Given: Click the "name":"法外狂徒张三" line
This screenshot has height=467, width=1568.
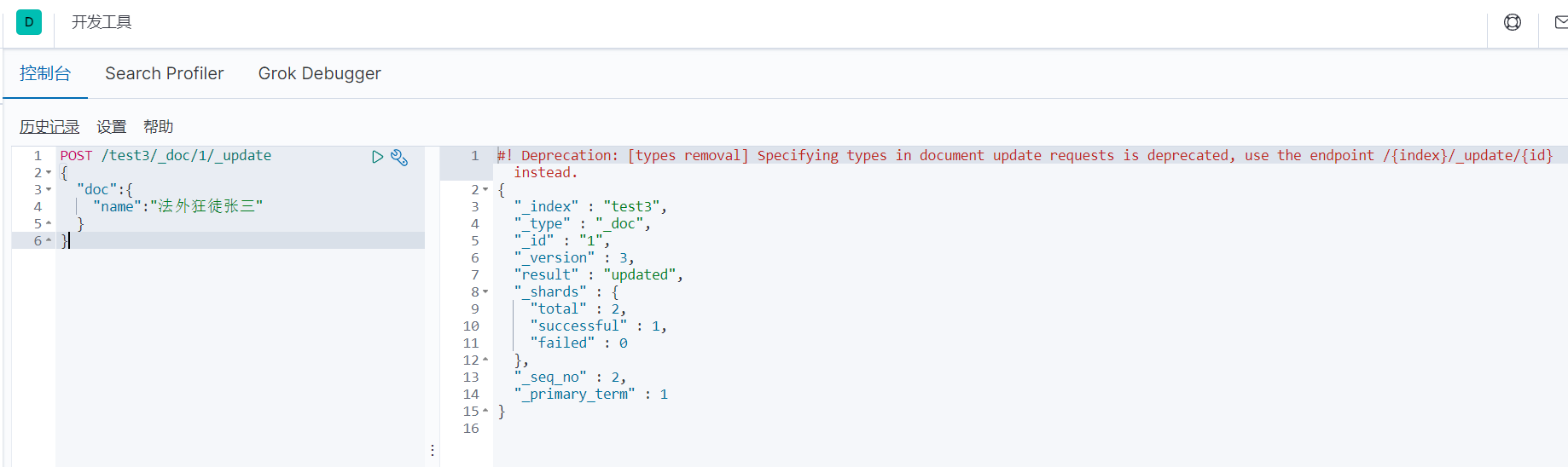Looking at the screenshot, I should pos(177,206).
